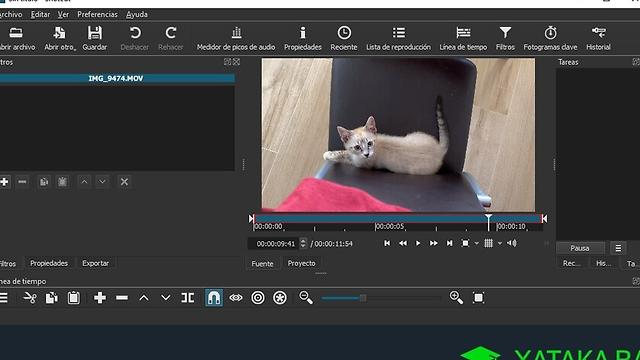Click the Pausa button in Tareas

580,248
